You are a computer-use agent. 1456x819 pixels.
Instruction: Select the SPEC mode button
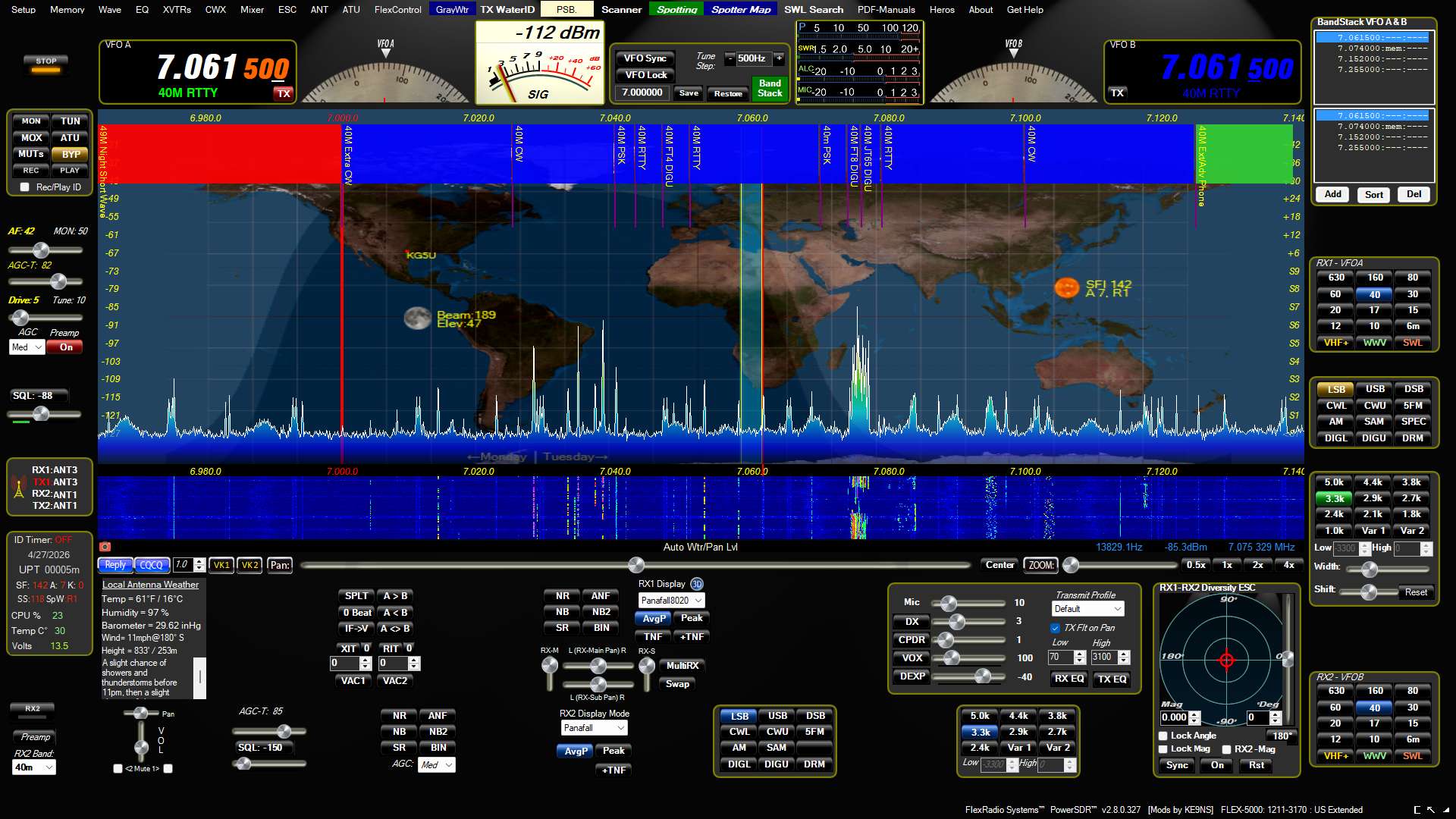(1414, 422)
